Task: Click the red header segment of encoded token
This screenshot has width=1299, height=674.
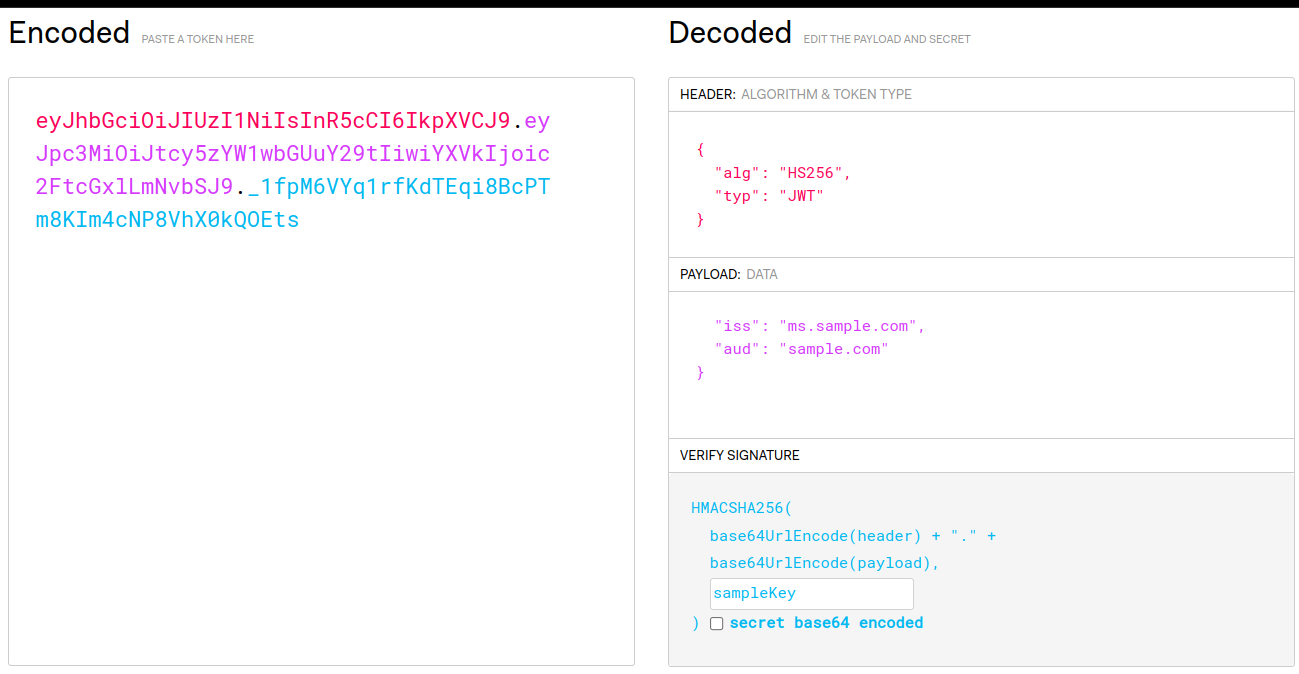Action: tap(273, 122)
